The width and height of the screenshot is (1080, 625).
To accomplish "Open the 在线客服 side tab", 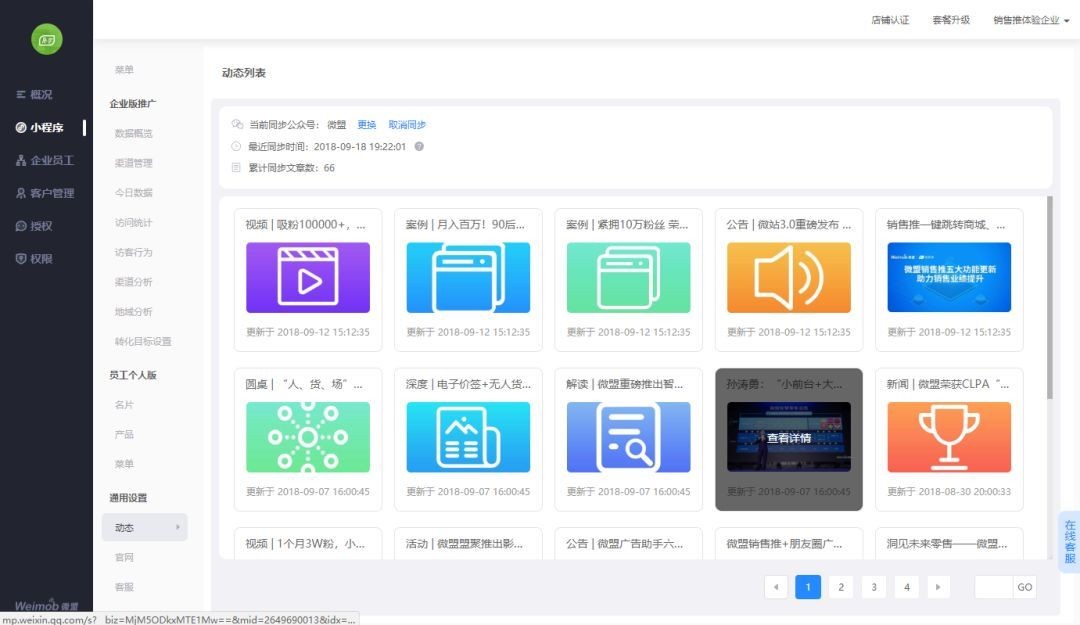I will [x=1069, y=542].
